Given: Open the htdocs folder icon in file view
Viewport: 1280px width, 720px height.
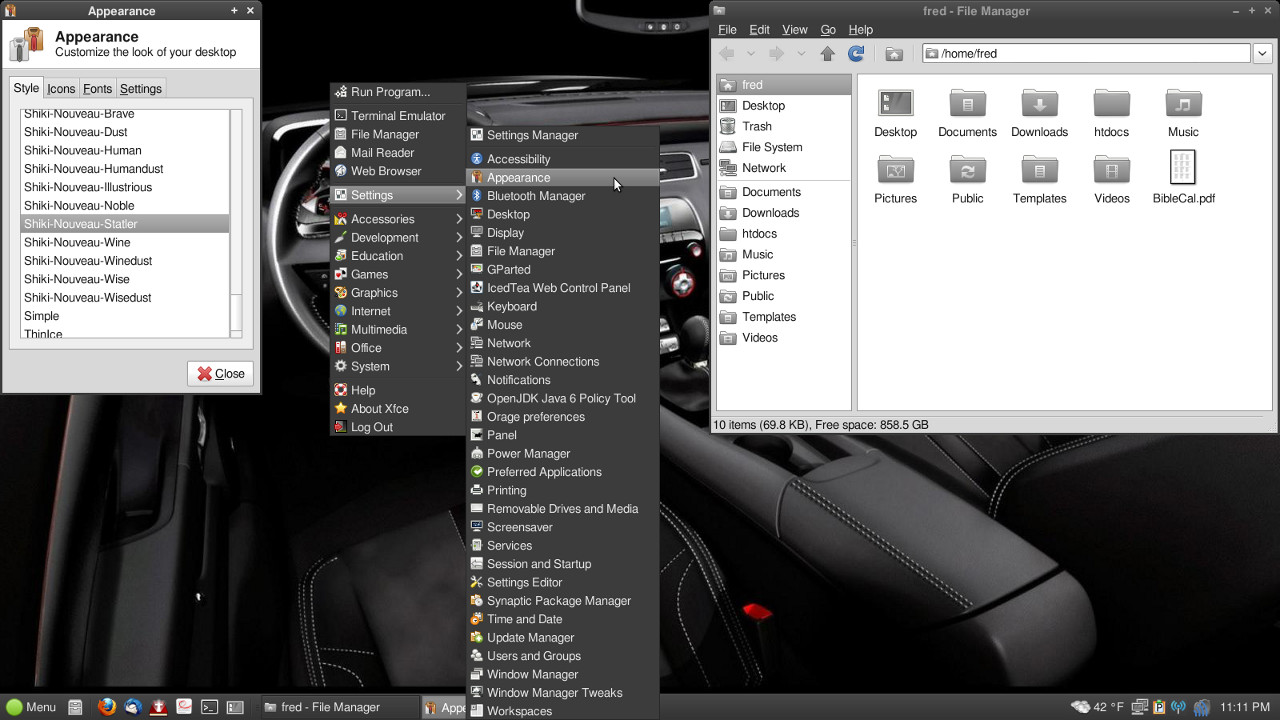Looking at the screenshot, I should pos(1111,103).
